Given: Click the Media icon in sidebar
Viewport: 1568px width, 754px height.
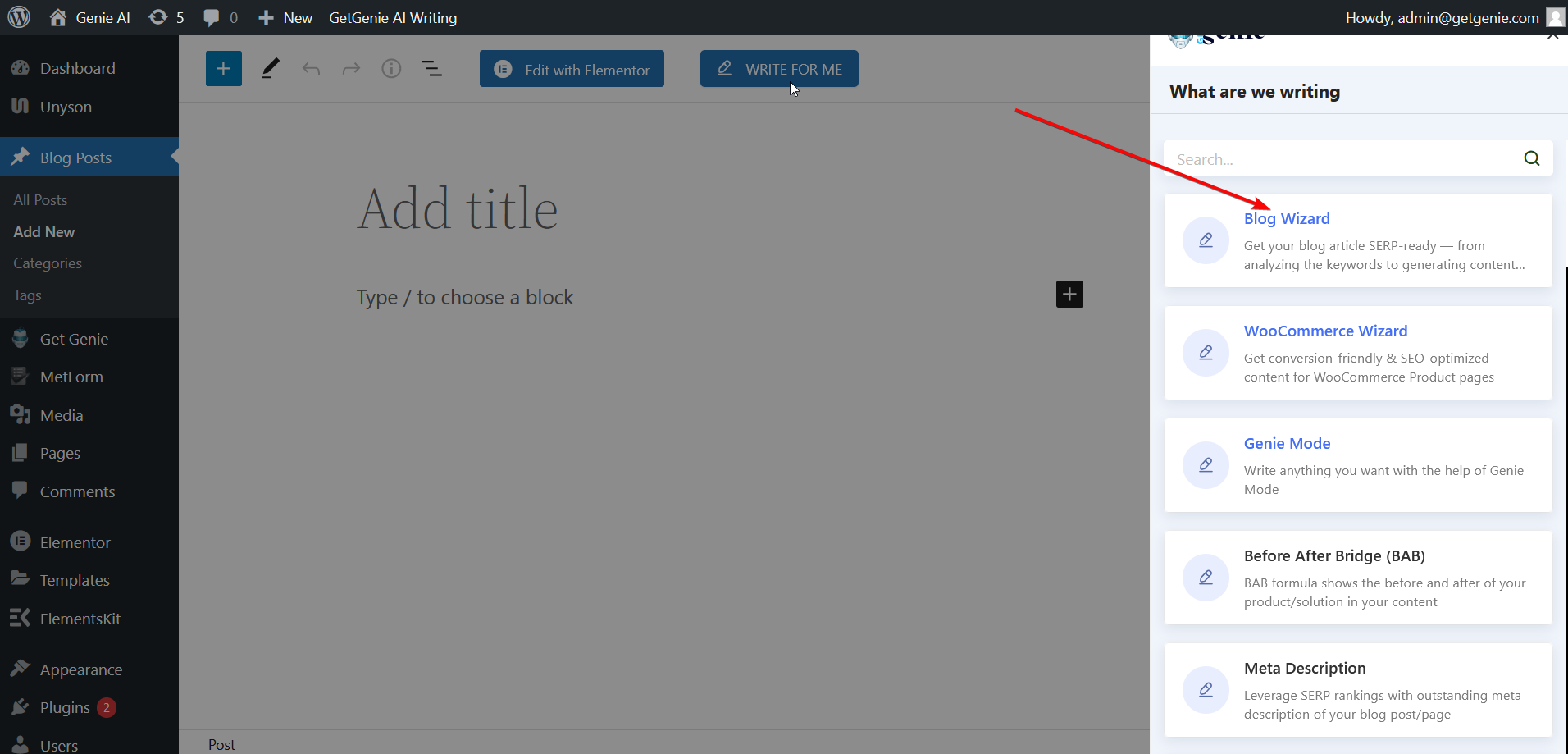Looking at the screenshot, I should (21, 415).
